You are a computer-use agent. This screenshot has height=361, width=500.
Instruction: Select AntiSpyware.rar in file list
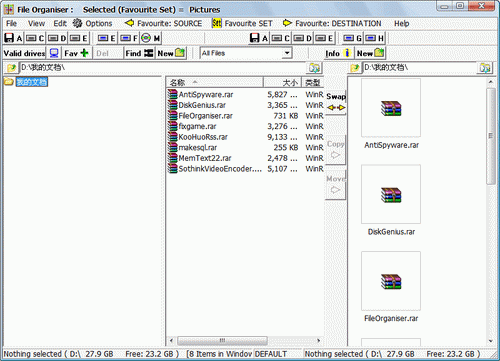tap(206, 95)
